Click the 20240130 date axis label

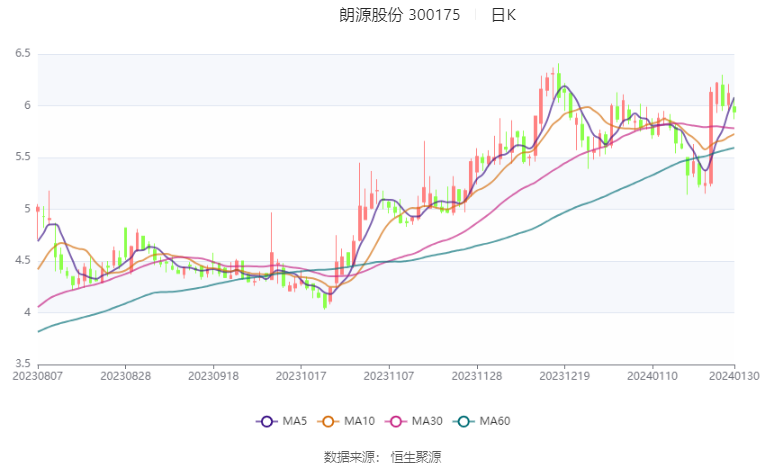pyautogui.click(x=734, y=376)
